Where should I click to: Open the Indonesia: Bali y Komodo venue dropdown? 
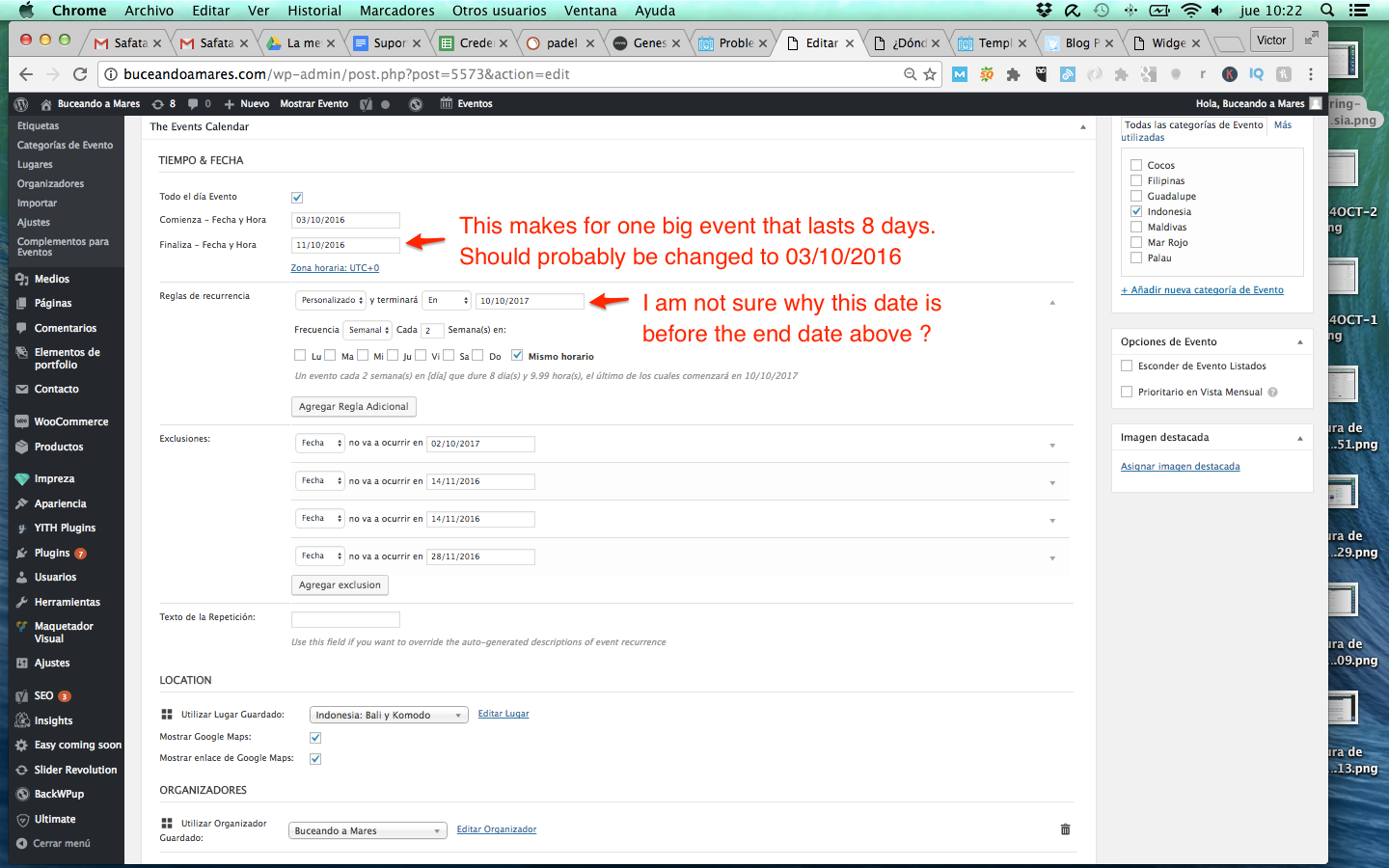click(x=389, y=715)
